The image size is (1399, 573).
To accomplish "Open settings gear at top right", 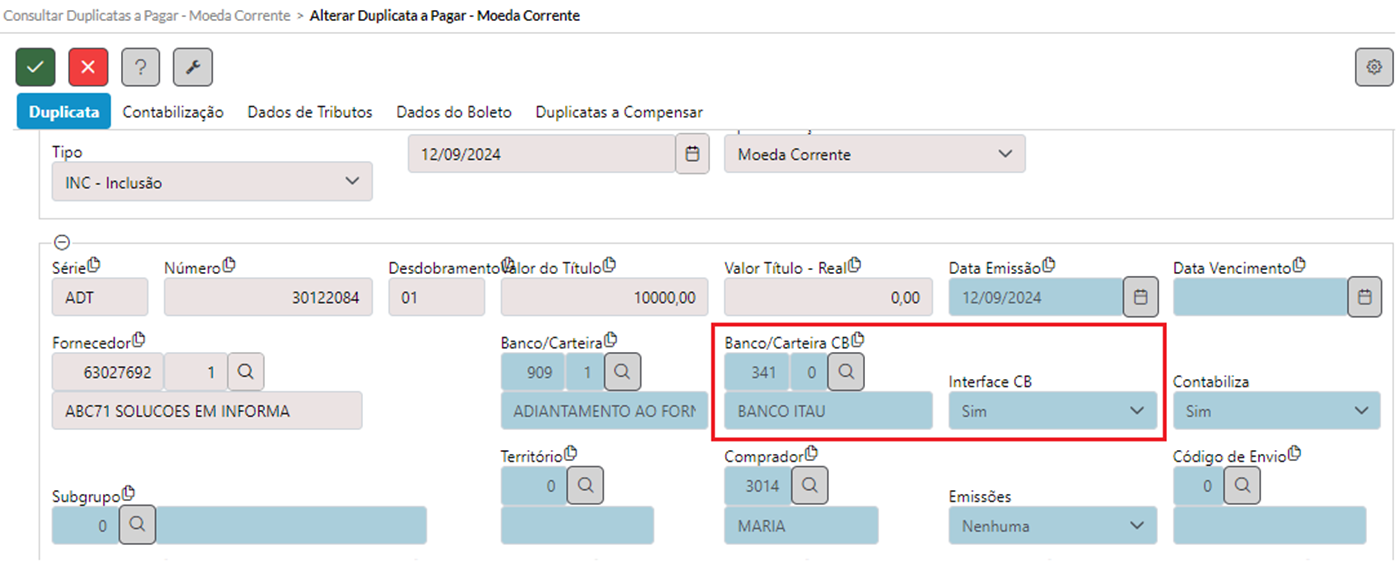I will [1374, 67].
